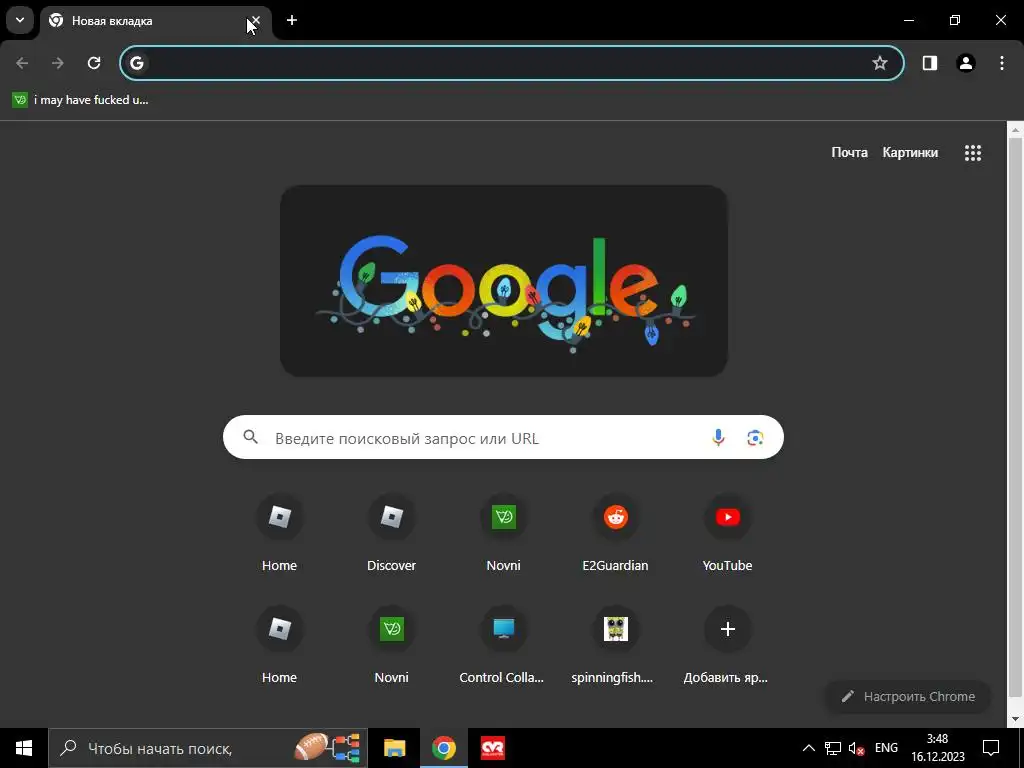This screenshot has height=768, width=1024.
Task: Select the Новая вкладка tab
Action: click(x=155, y=21)
